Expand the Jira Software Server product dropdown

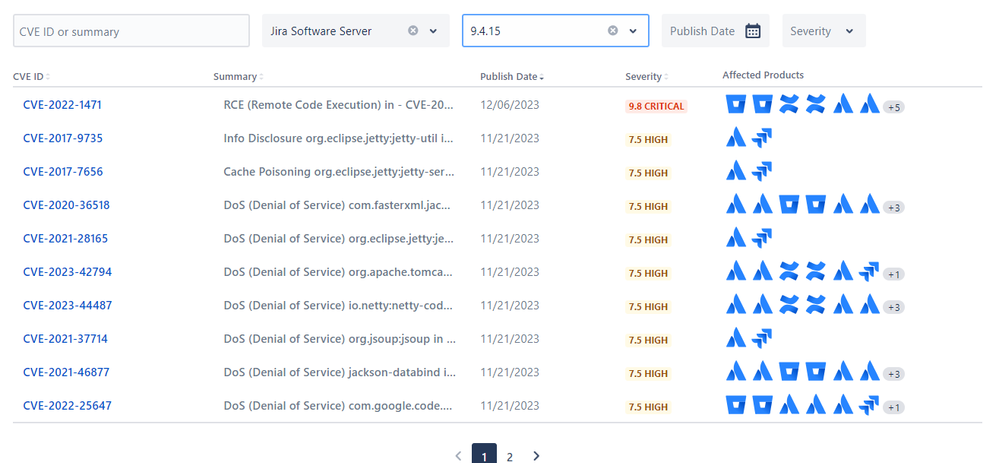[433, 31]
